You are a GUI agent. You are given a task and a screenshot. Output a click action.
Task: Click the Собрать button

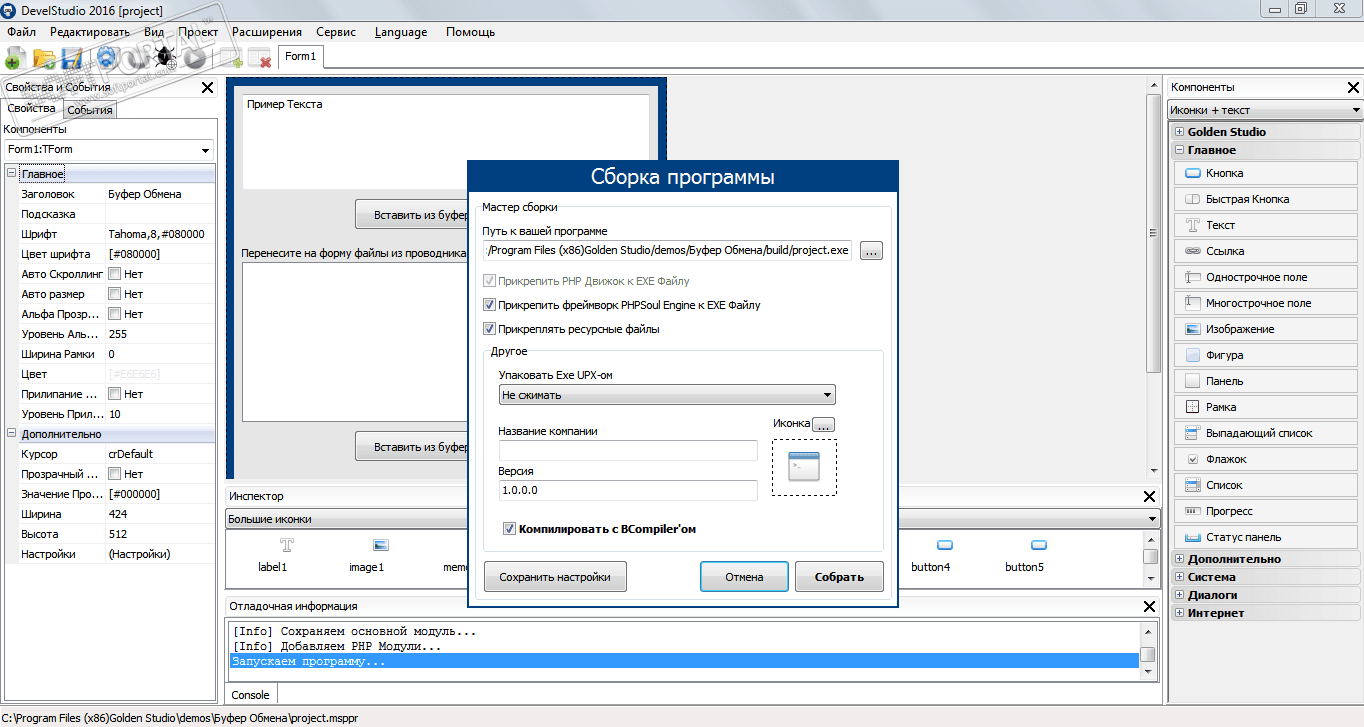839,577
